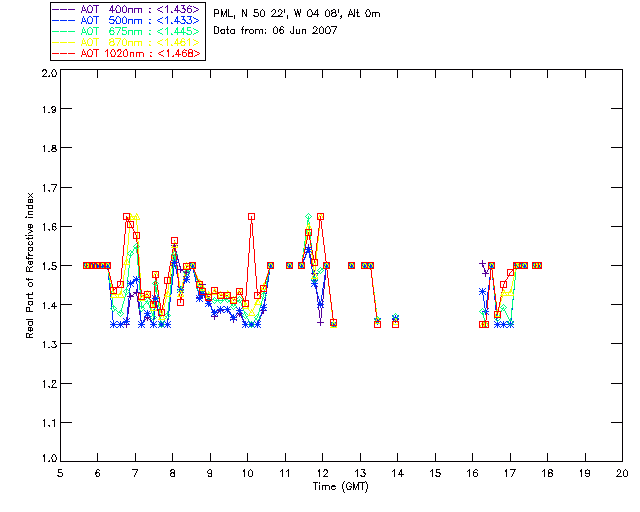Select the '<1.433>' mean value in legend

tap(178, 20)
